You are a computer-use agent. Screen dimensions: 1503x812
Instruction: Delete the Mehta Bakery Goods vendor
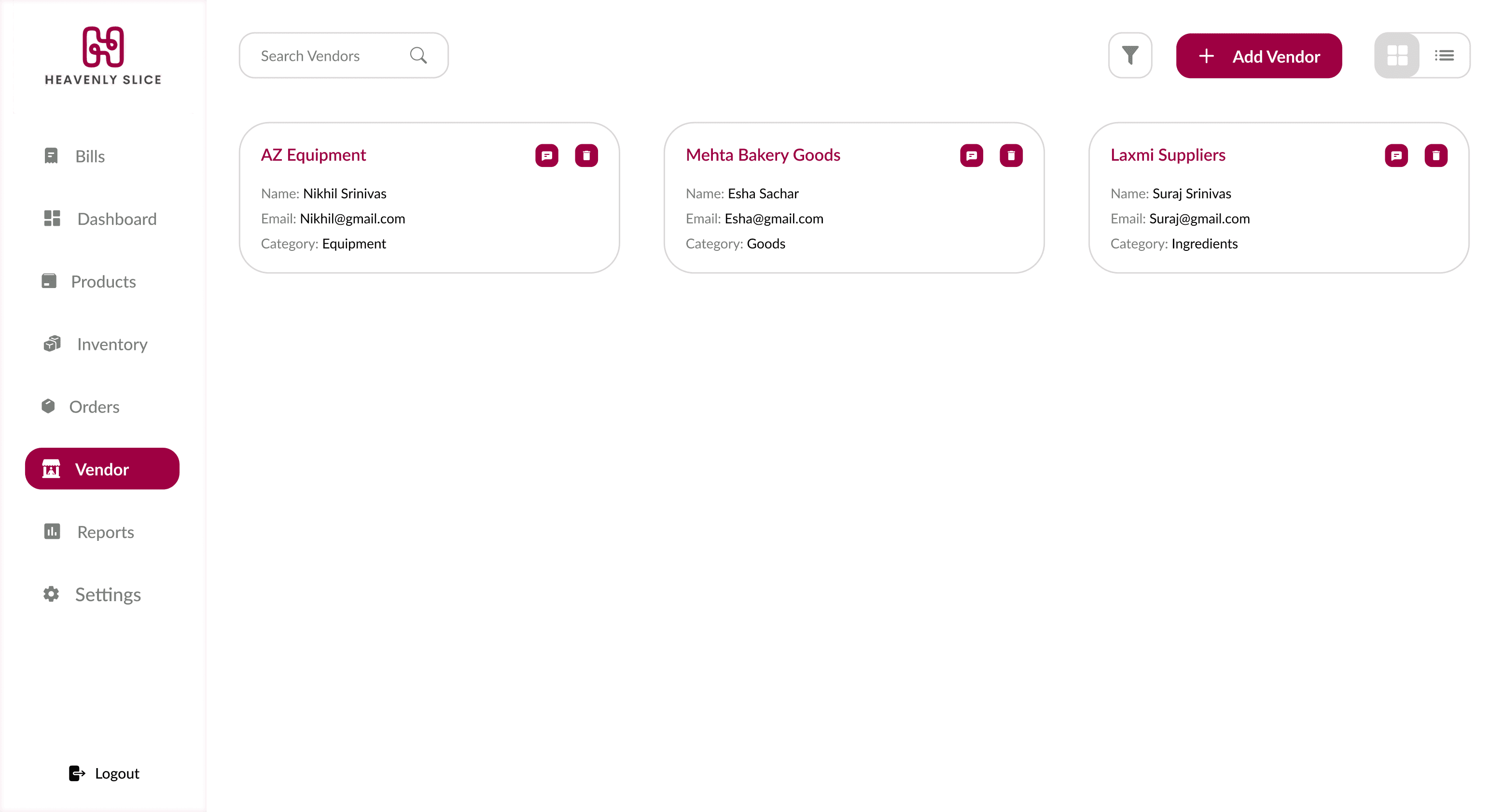point(1011,155)
